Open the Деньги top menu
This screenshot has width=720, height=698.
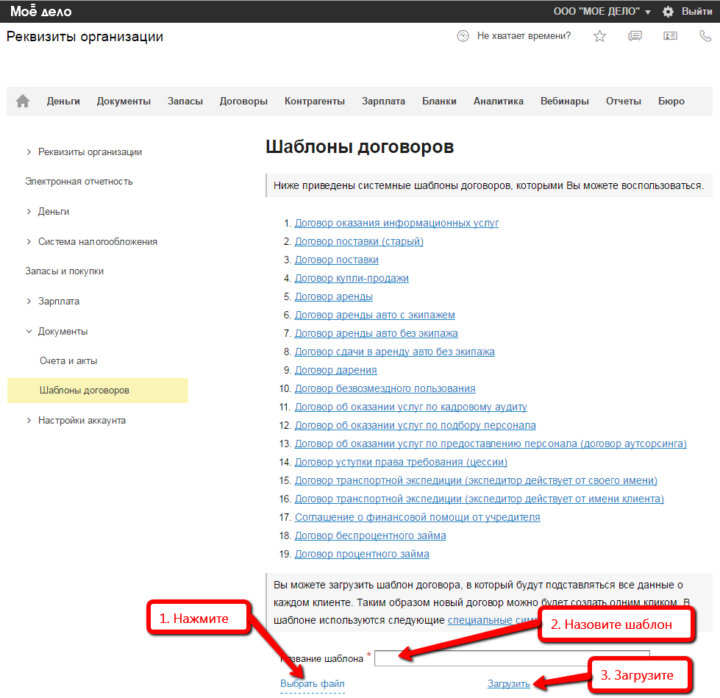coord(63,101)
